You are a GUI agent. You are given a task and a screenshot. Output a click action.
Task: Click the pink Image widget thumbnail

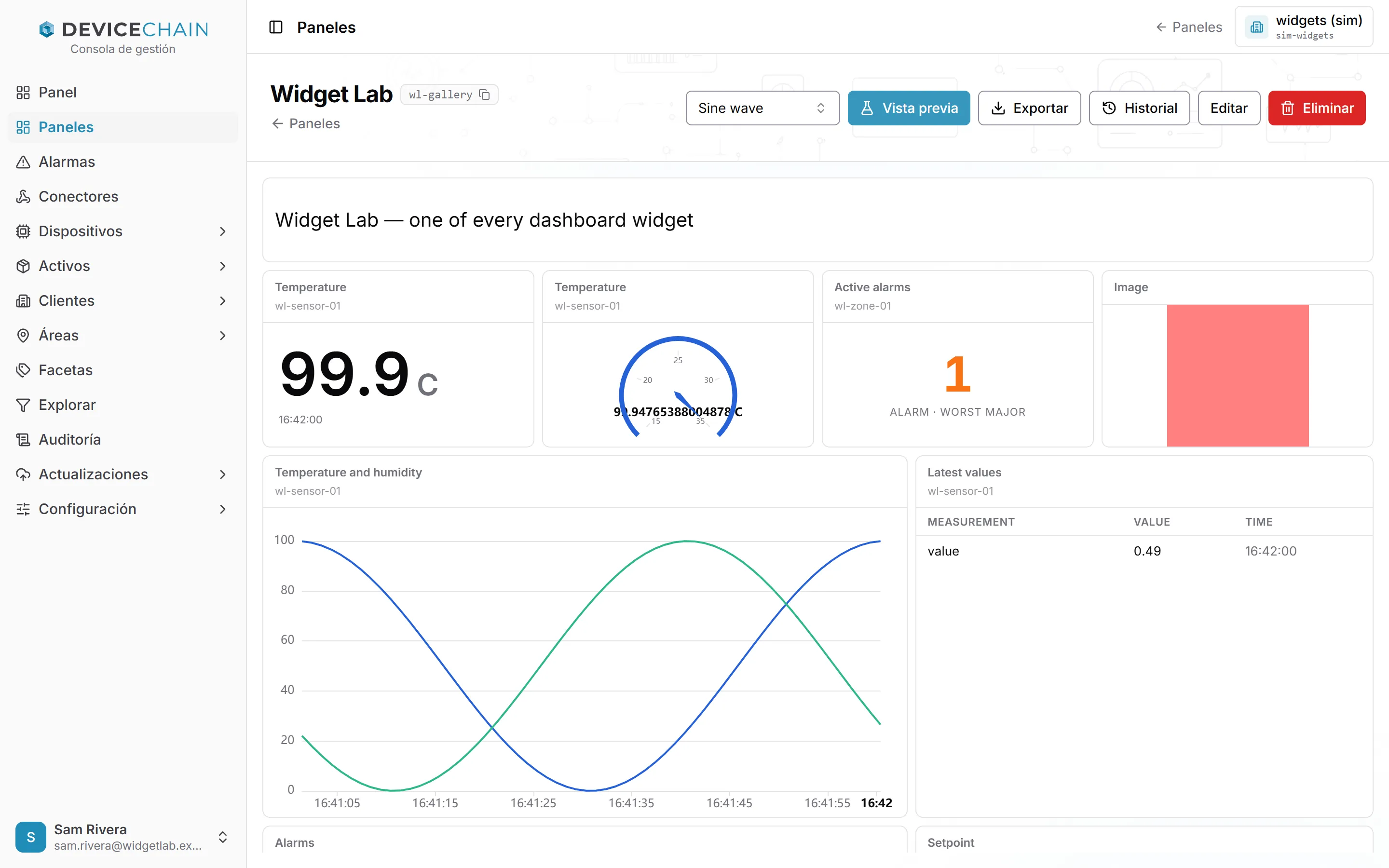[x=1238, y=376]
